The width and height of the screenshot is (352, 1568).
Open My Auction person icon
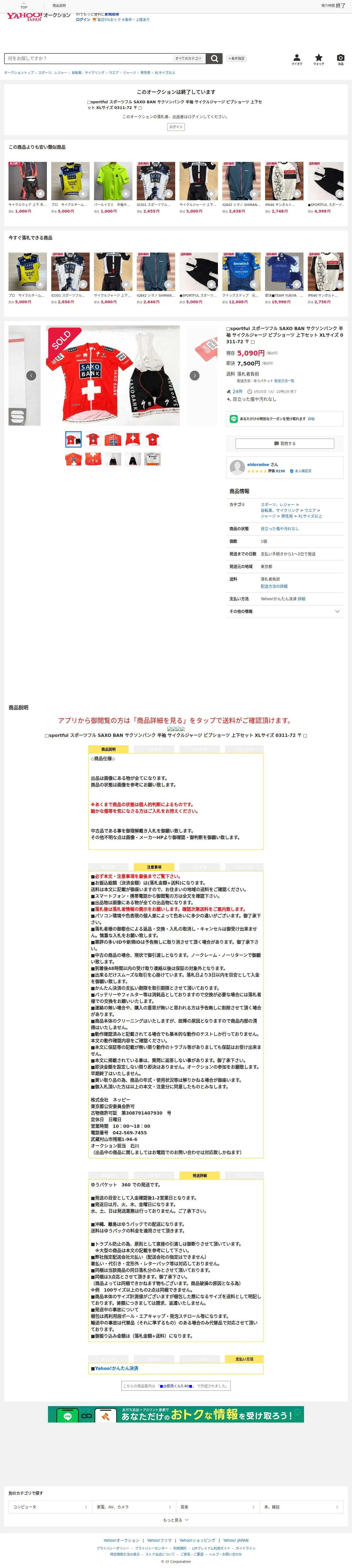(x=297, y=59)
